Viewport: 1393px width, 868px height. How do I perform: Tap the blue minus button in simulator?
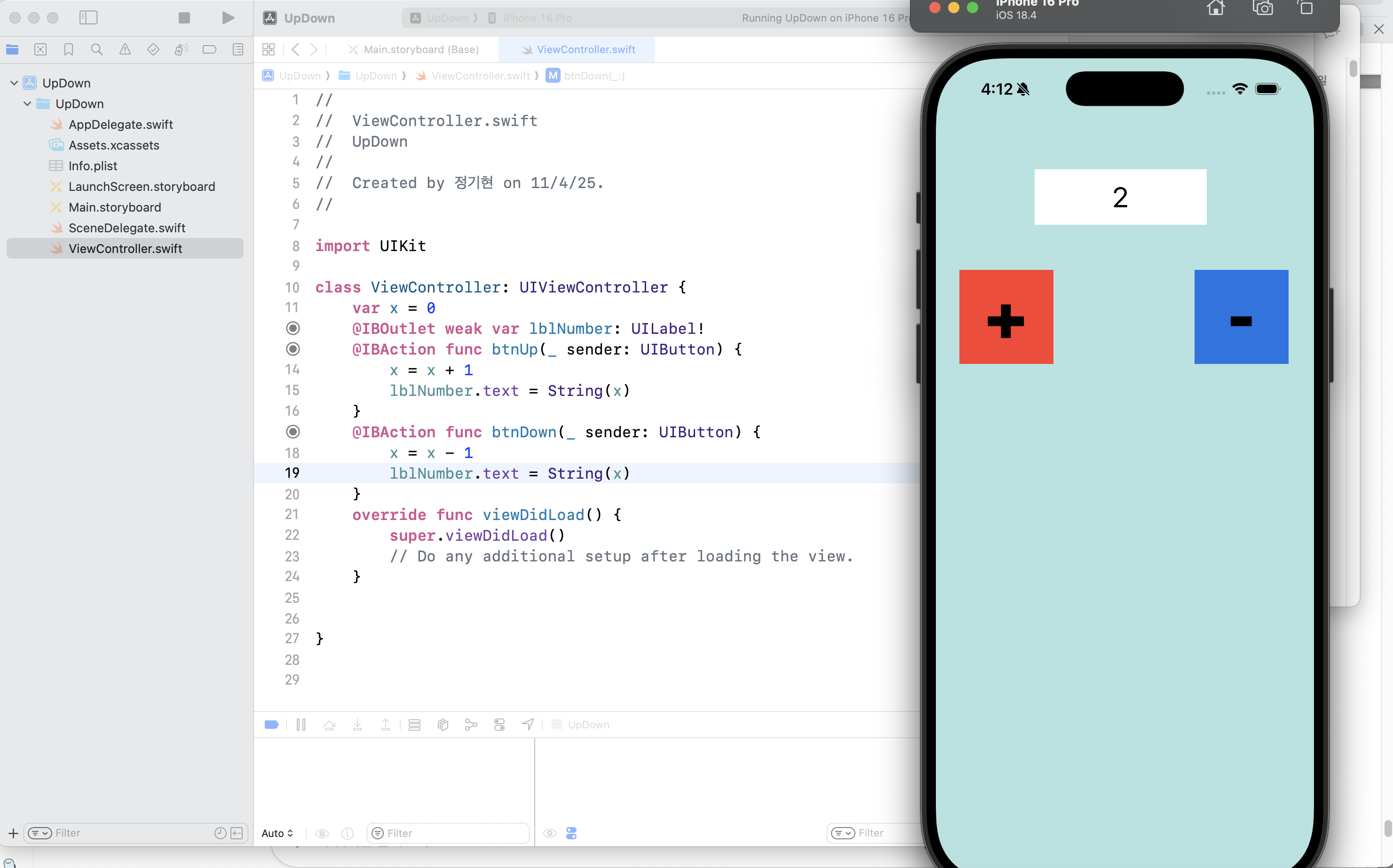pos(1241,317)
